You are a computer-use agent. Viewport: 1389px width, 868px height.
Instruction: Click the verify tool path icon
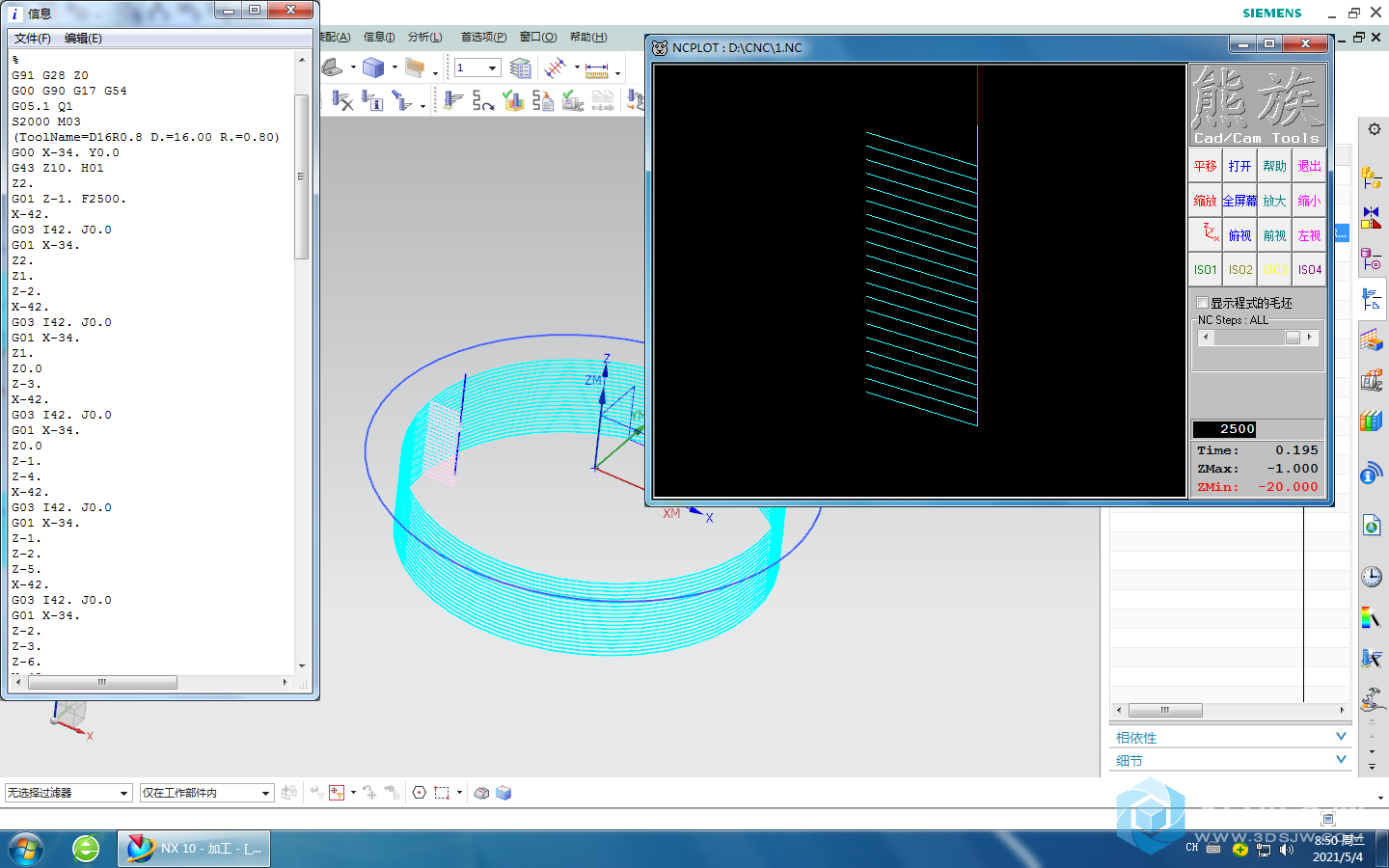514,100
